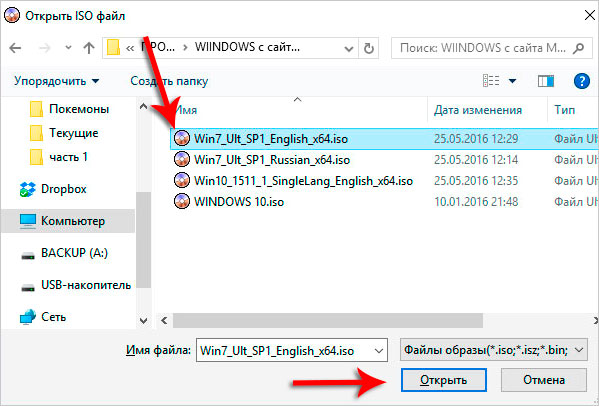Close the Открыть ISO файл dialog

589,16
